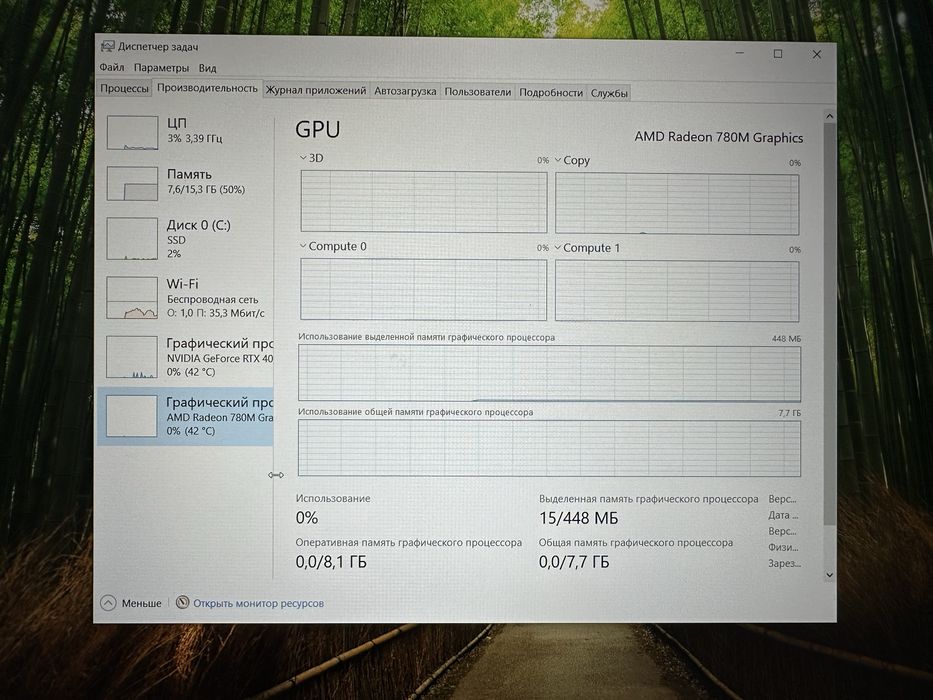The width and height of the screenshot is (933, 700).
Task: Open the Compute 0 engine dropdown
Action: (x=303, y=246)
